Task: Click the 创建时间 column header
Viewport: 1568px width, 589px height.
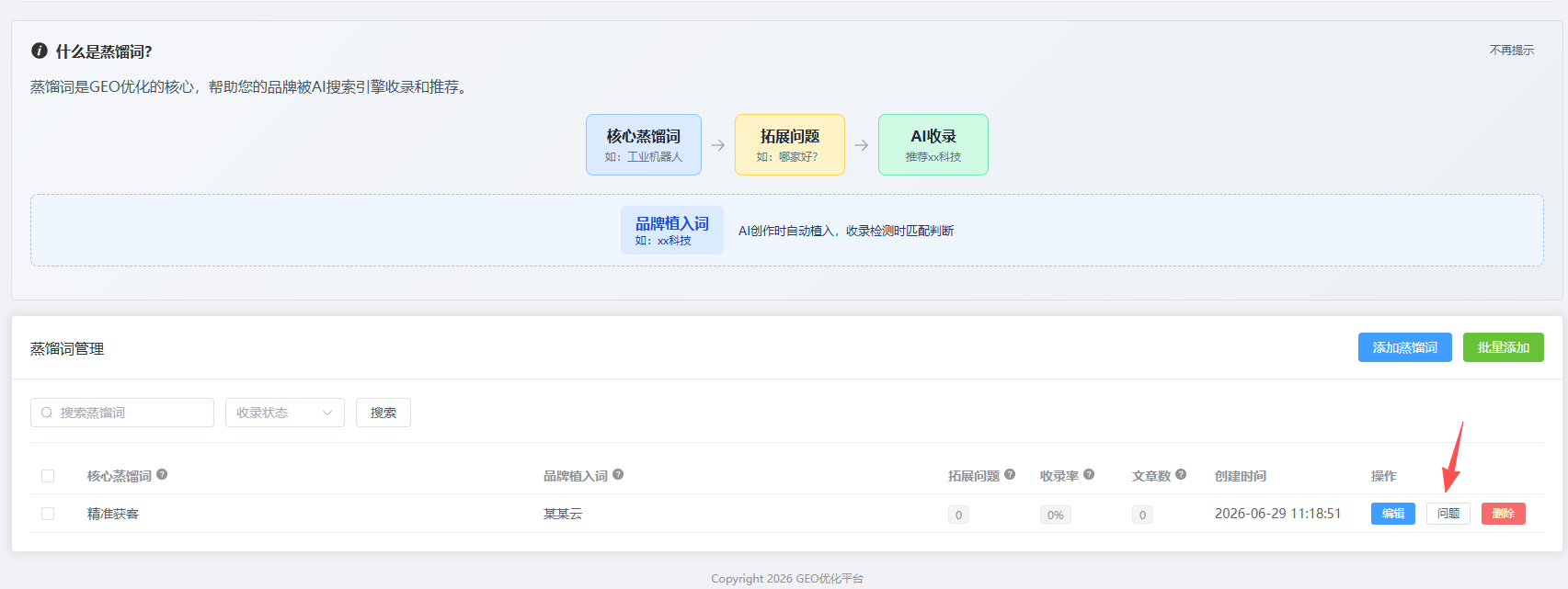Action: pos(1241,476)
